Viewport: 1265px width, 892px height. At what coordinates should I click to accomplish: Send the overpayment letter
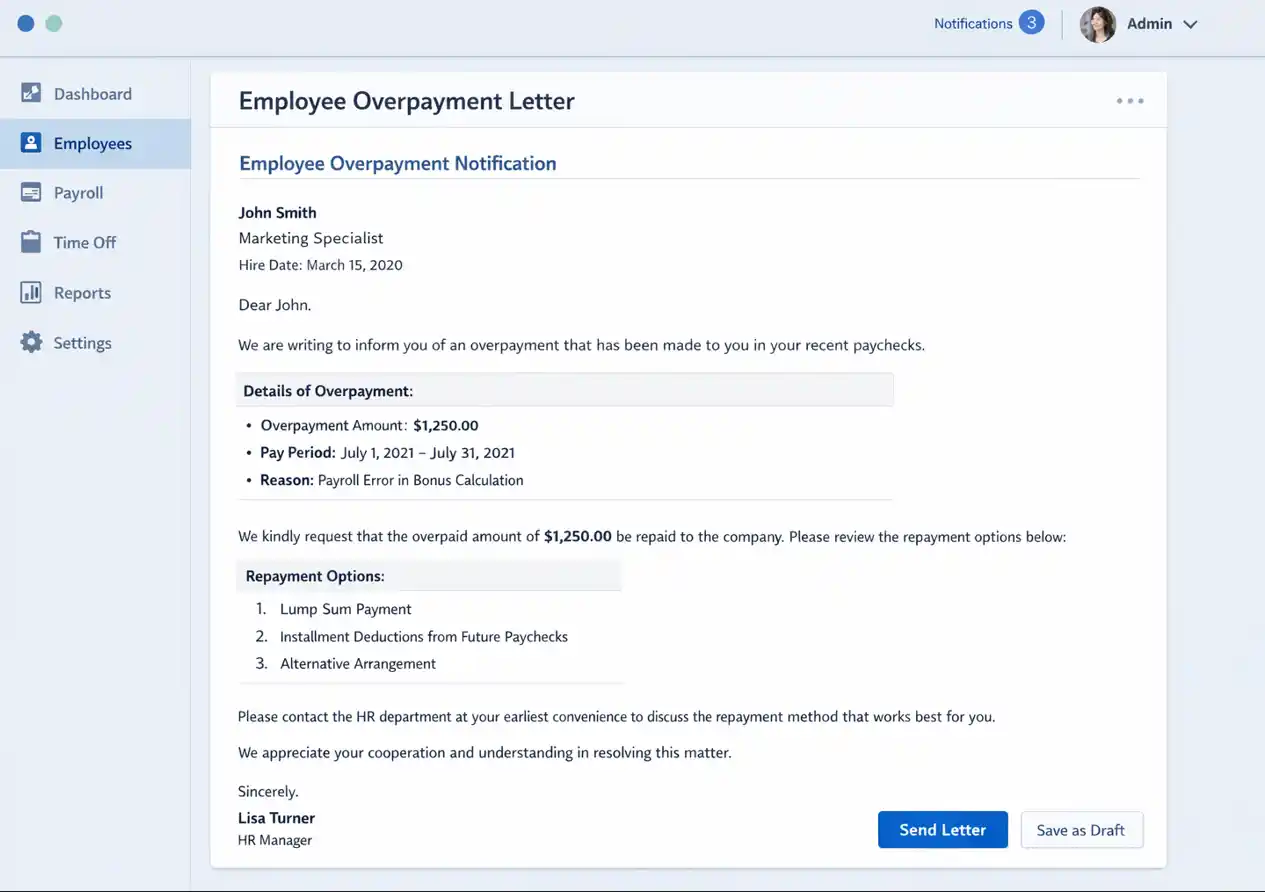942,829
